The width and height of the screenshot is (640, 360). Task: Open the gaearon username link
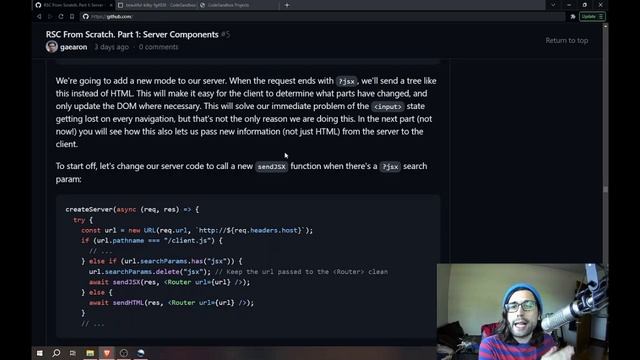pos(73,47)
